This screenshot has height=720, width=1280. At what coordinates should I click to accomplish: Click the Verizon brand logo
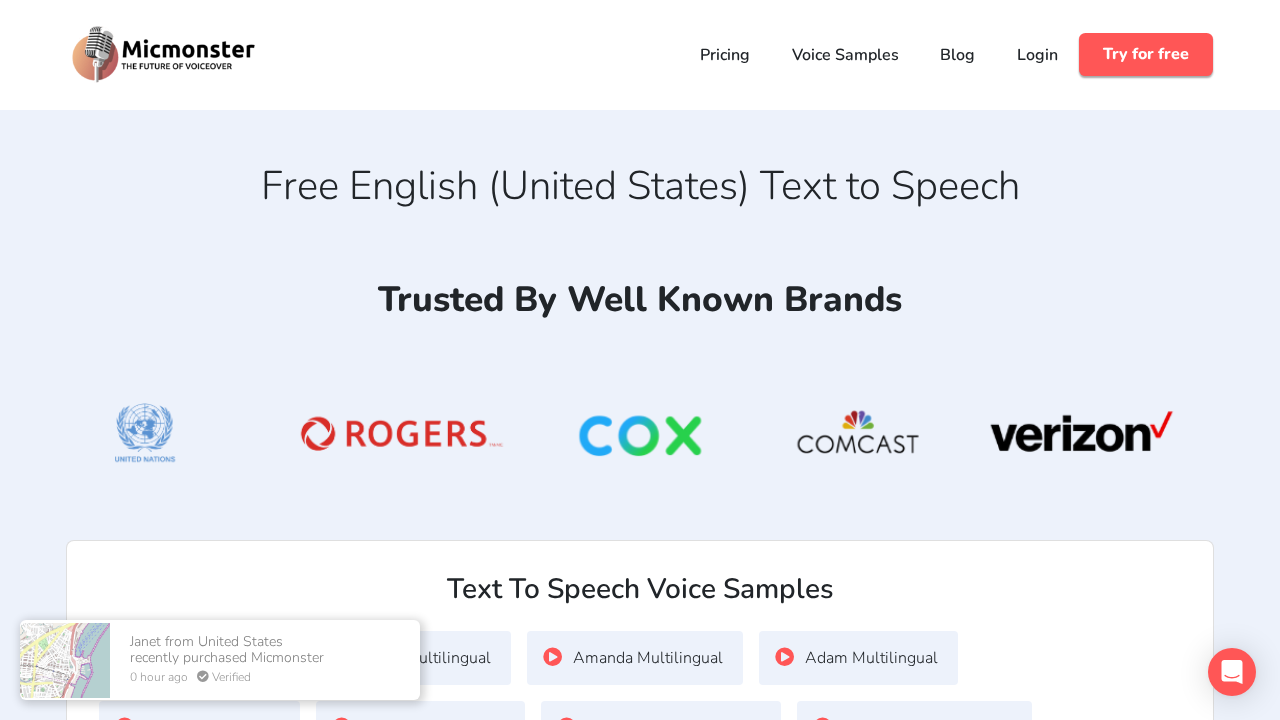(1081, 432)
